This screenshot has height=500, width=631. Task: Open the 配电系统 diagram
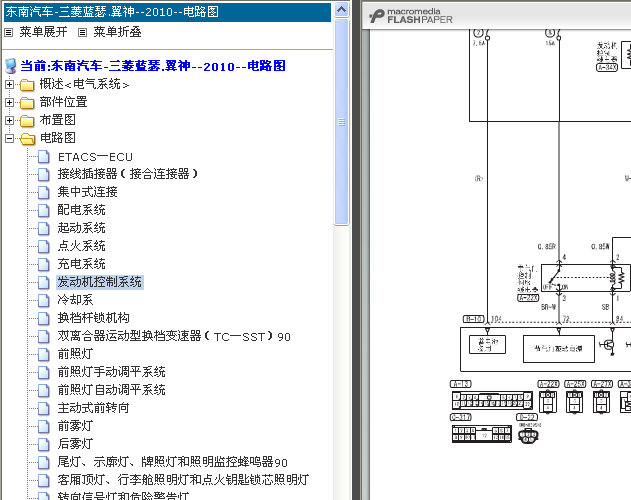pyautogui.click(x=81, y=210)
